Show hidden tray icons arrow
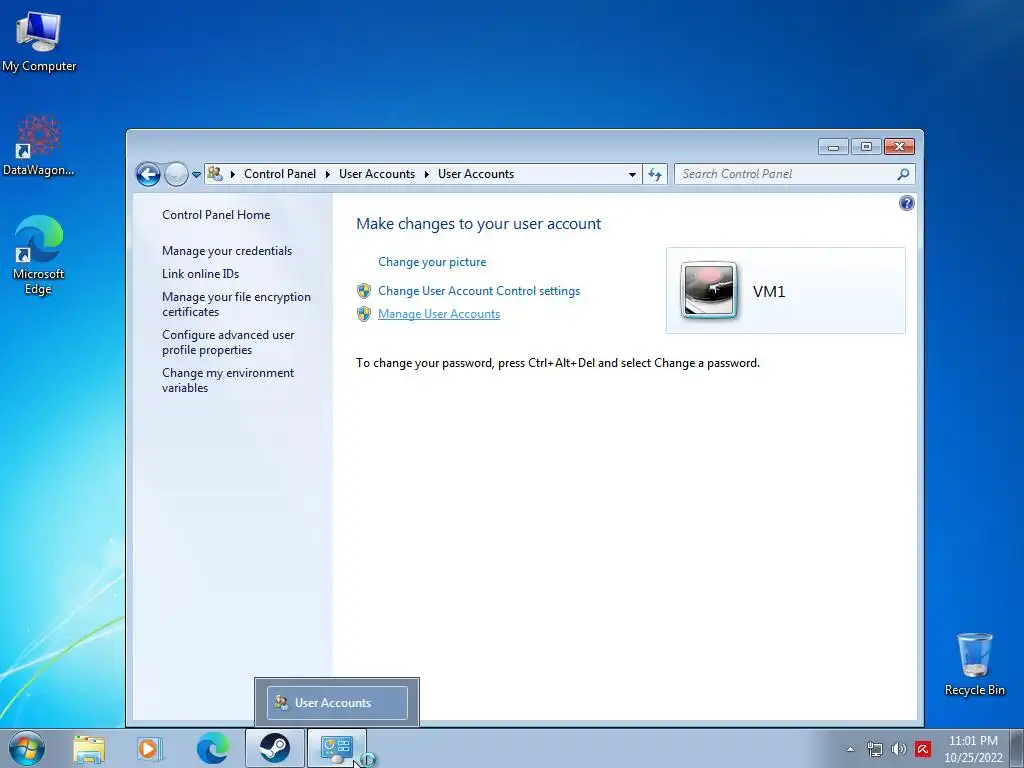This screenshot has width=1024, height=768. tap(850, 749)
